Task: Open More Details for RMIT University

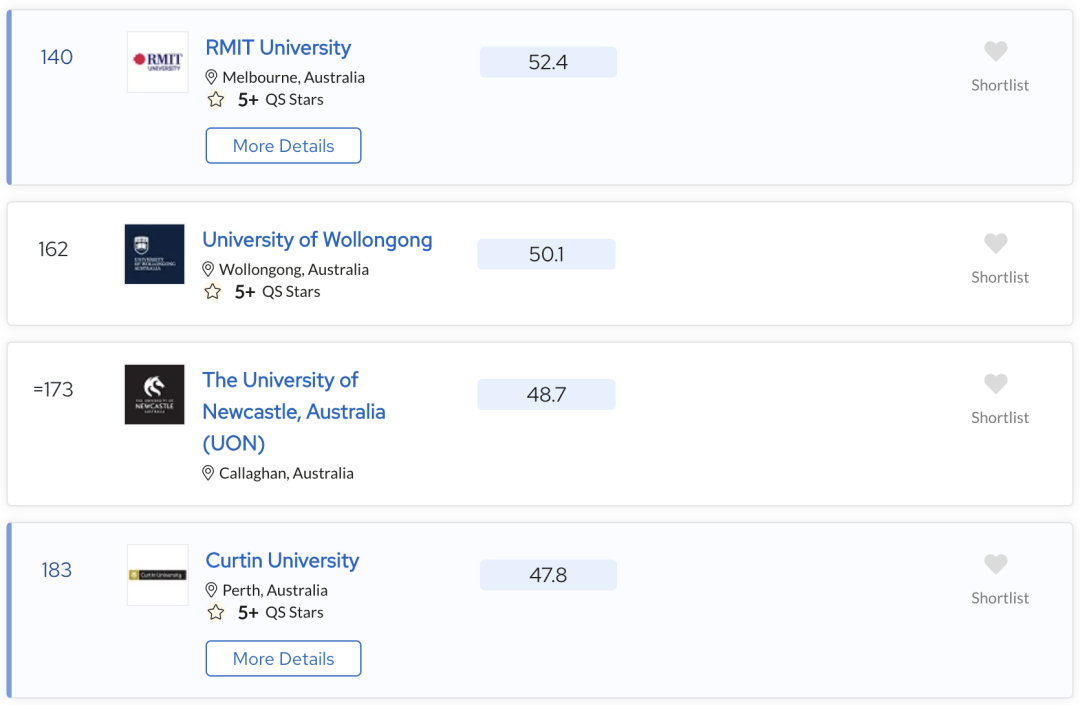Action: coord(283,145)
